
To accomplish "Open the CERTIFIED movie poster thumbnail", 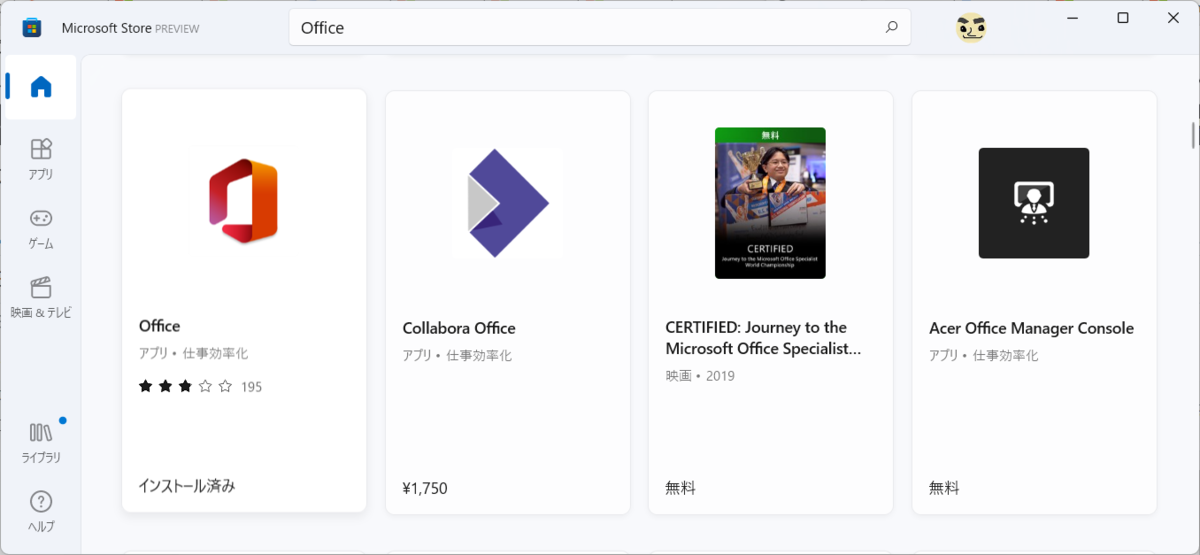I will pyautogui.click(x=770, y=203).
